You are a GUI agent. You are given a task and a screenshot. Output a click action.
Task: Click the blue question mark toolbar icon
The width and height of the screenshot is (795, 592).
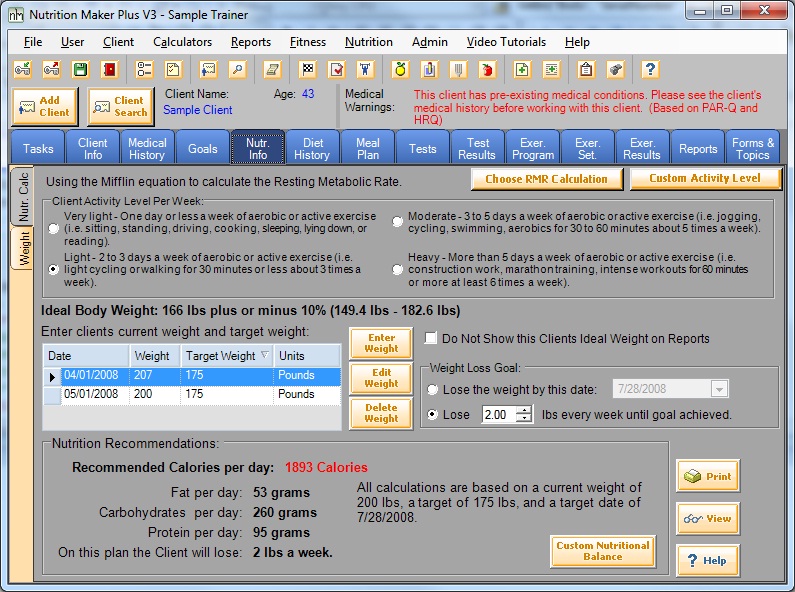[650, 69]
